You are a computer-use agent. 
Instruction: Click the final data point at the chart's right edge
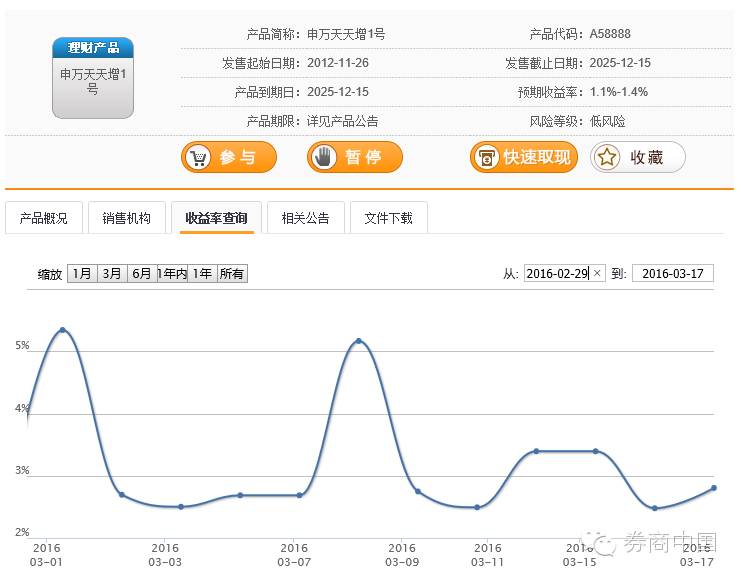pos(714,488)
